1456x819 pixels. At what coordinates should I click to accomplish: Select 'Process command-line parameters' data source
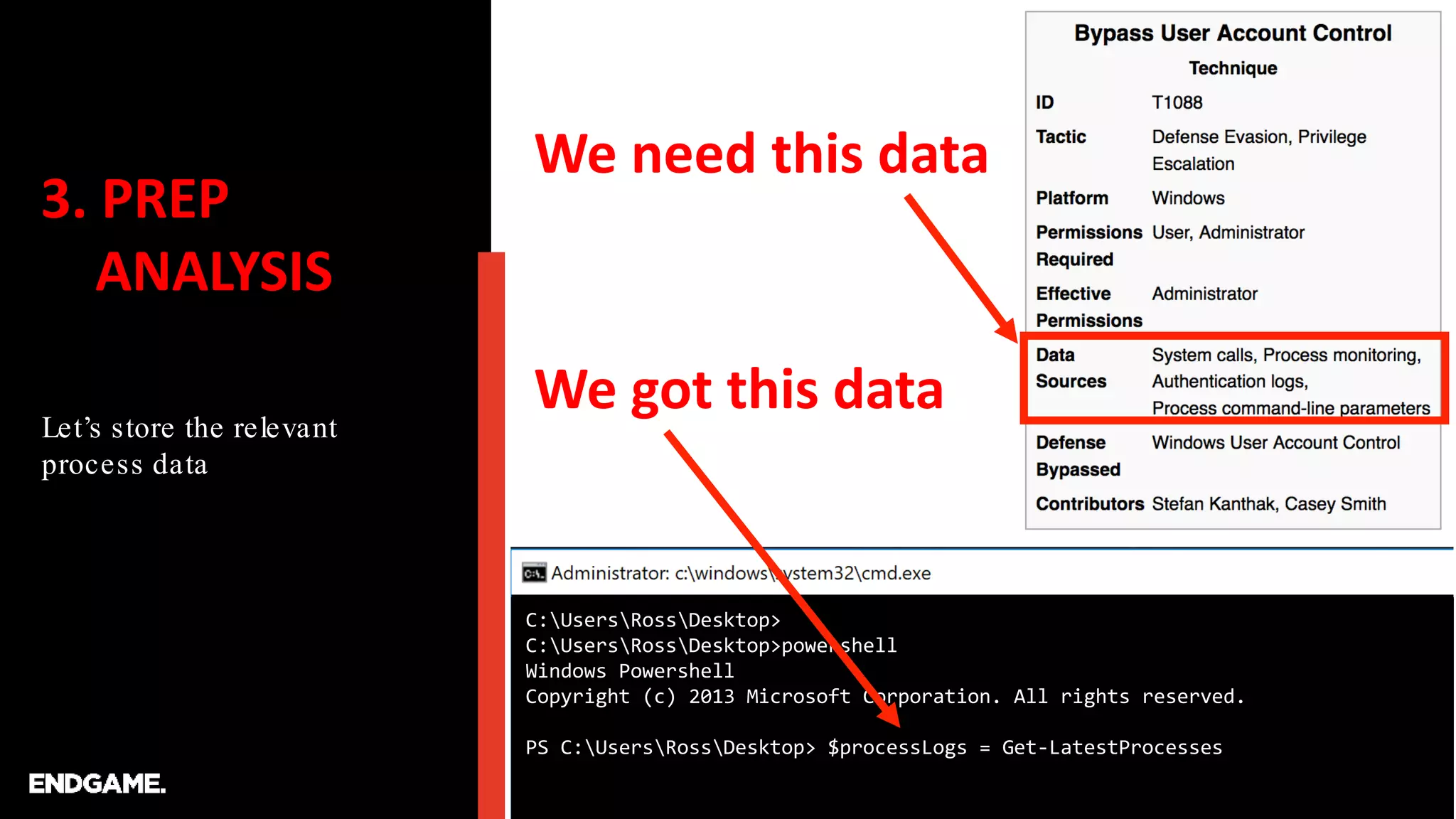point(1291,408)
